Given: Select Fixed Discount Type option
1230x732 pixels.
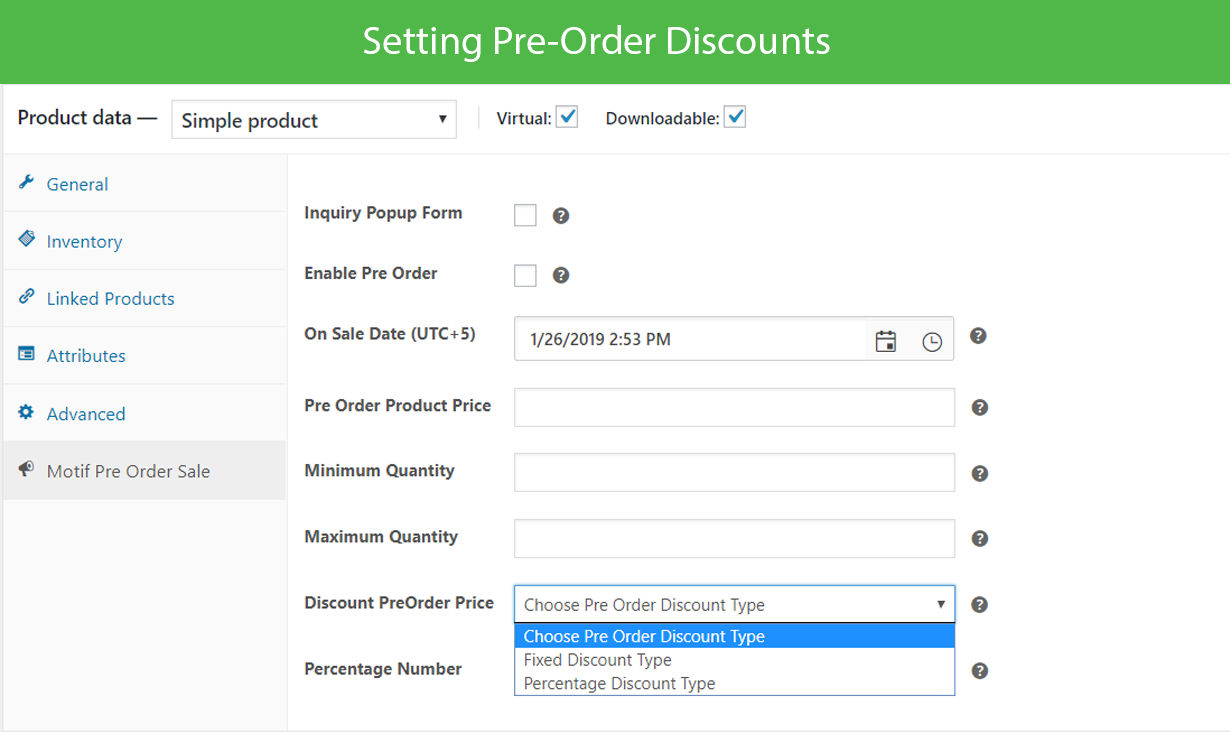Looking at the screenshot, I should pyautogui.click(x=734, y=660).
